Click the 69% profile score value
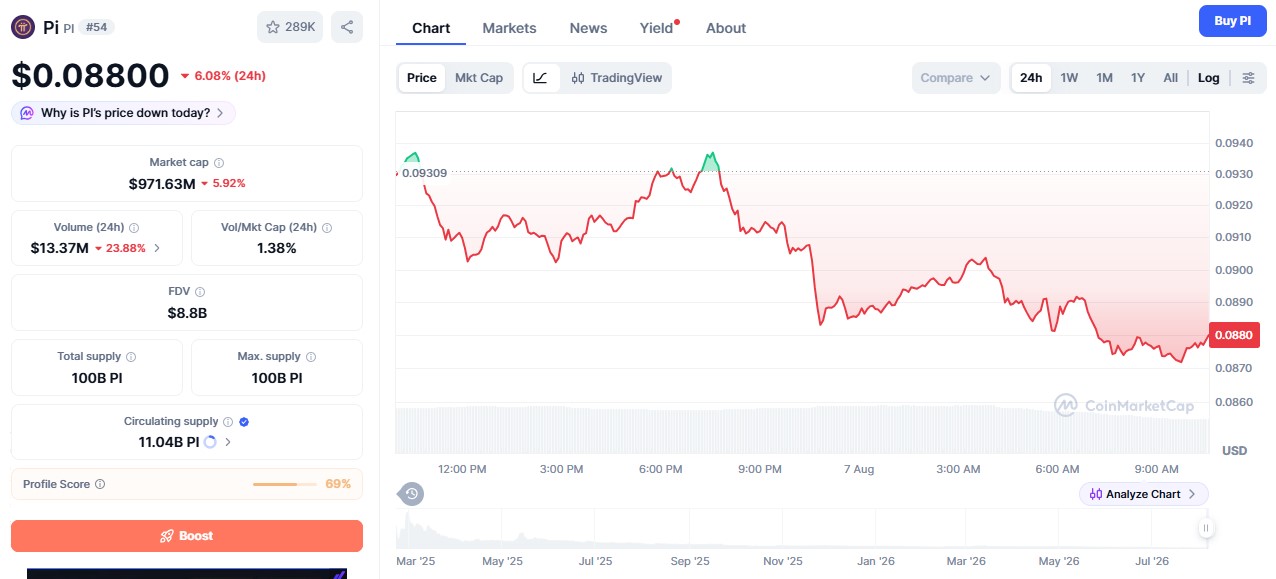 pyautogui.click(x=338, y=484)
